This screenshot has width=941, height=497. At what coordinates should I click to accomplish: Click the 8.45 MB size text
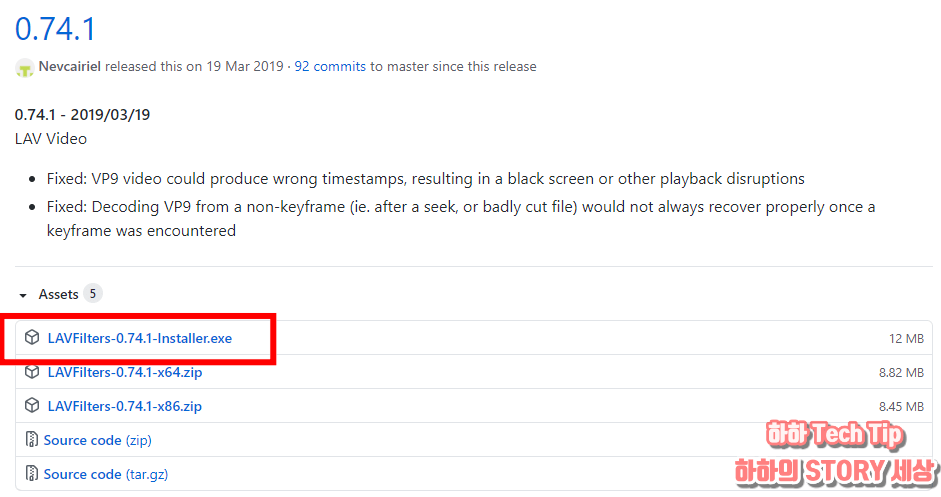pyautogui.click(x=901, y=407)
